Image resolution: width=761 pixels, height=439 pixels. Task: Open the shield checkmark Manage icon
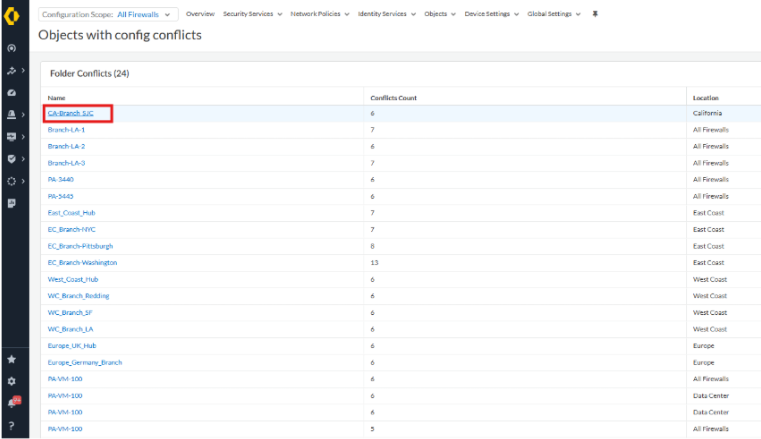[12, 159]
